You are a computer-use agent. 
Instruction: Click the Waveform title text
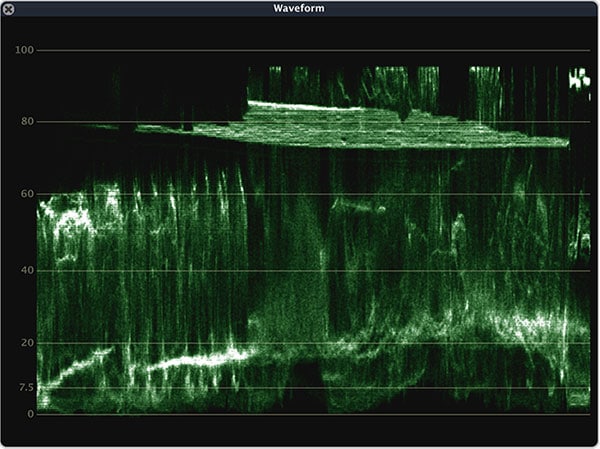(300, 8)
